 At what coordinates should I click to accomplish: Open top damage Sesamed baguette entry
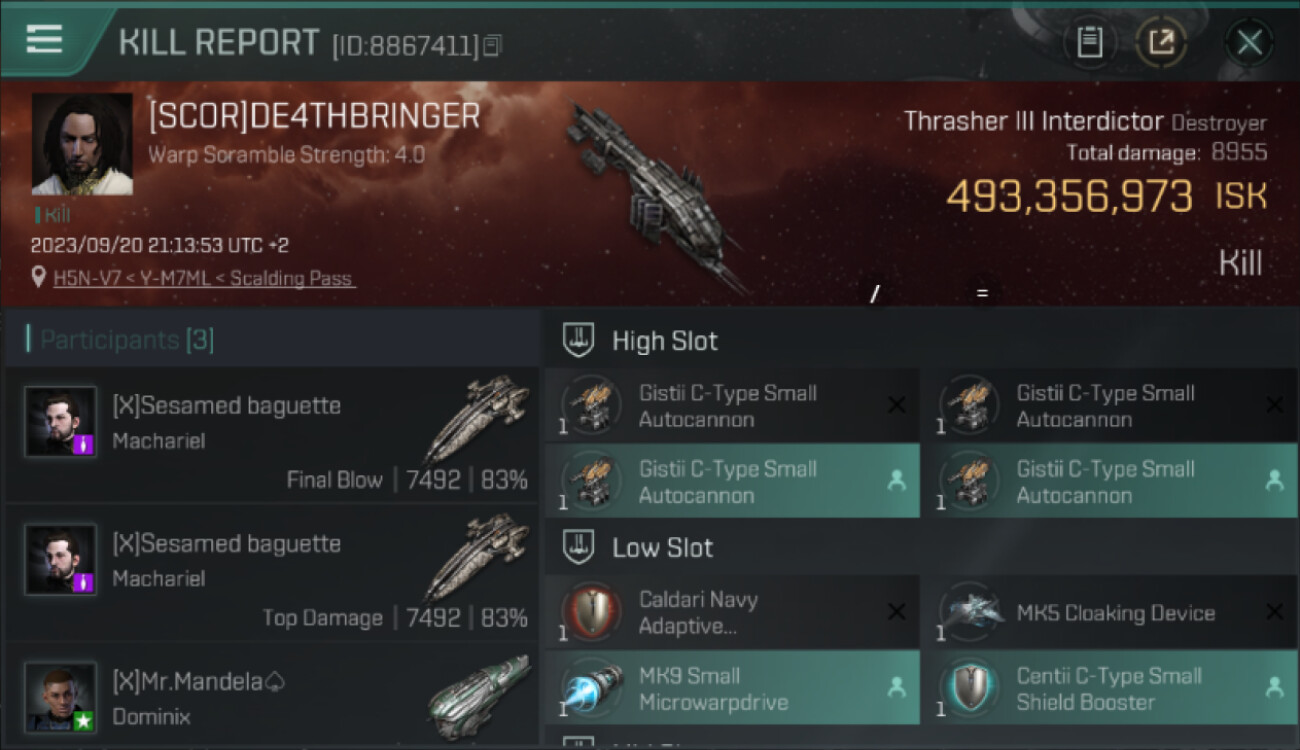coord(272,573)
